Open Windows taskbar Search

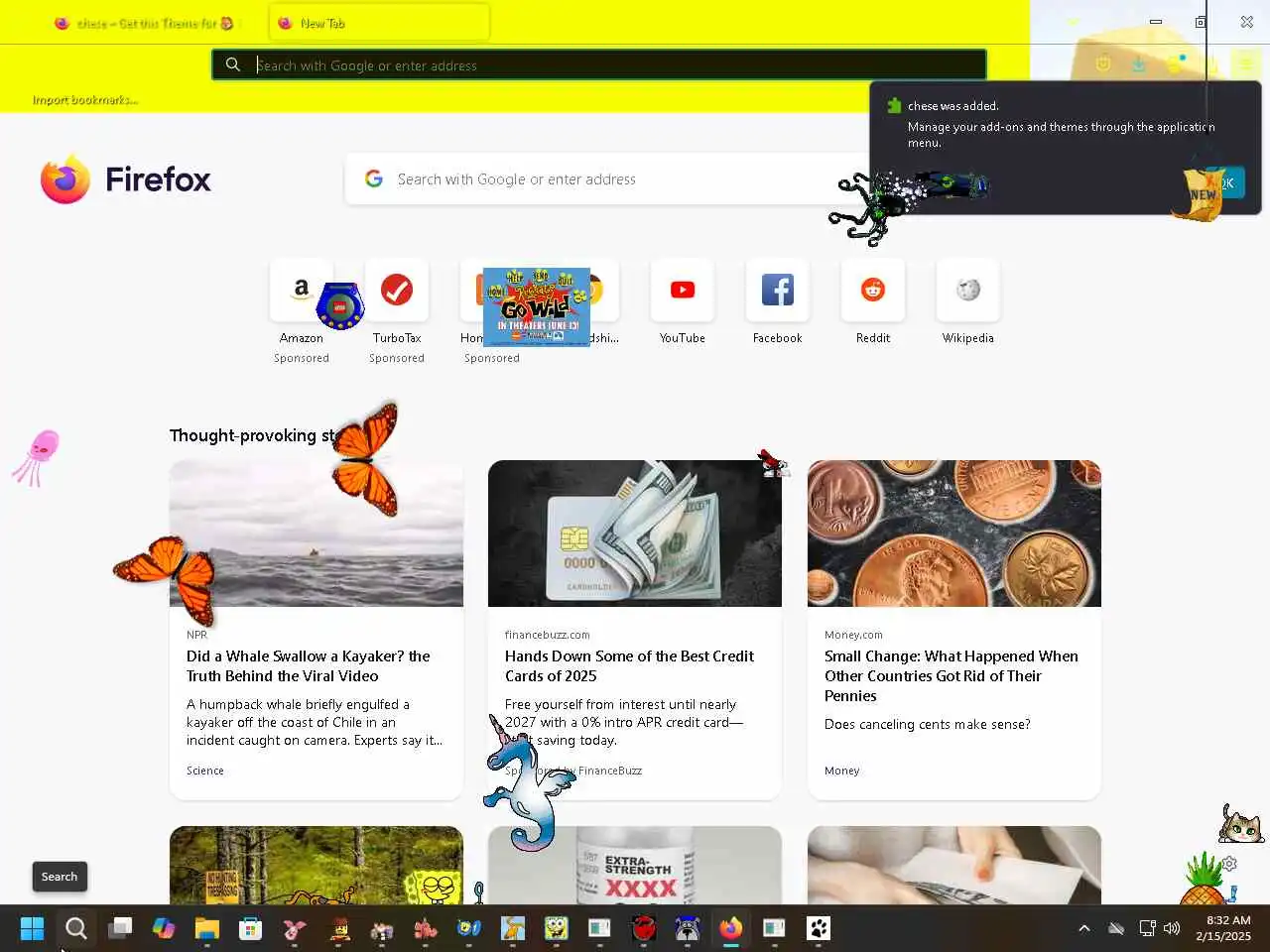coord(76,928)
